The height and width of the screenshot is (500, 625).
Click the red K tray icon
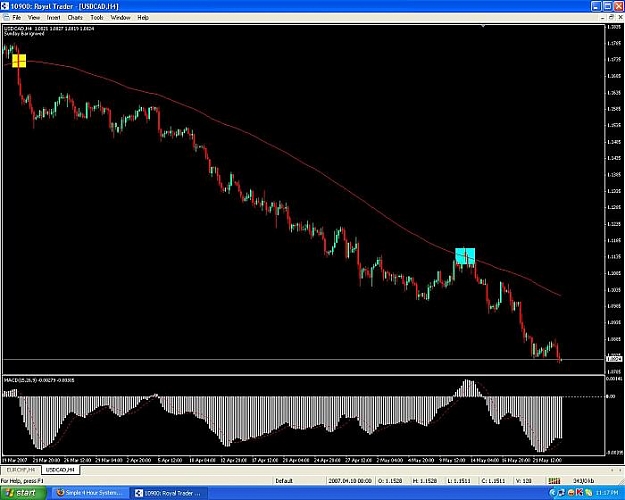coord(579,493)
